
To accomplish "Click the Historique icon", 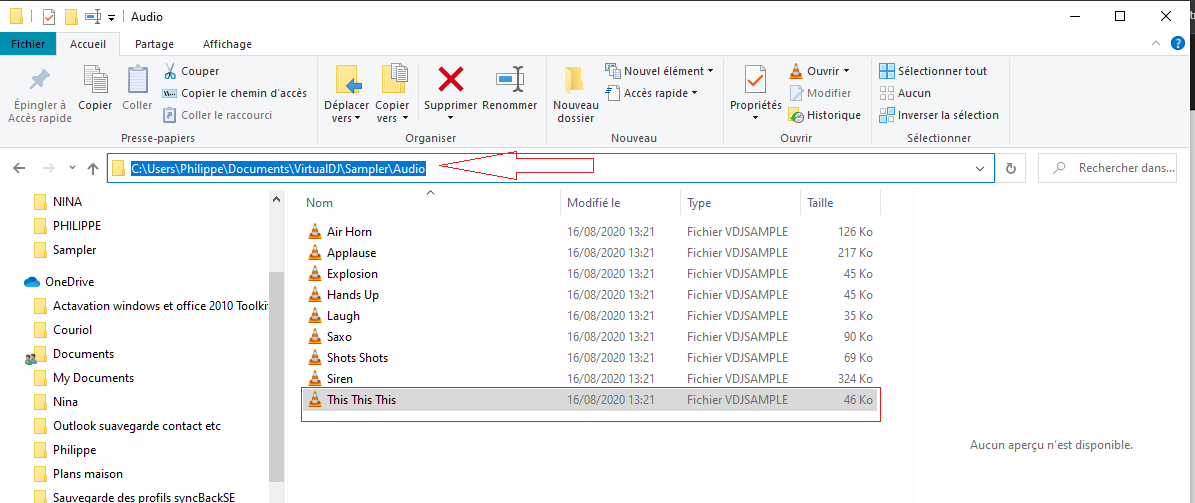I will point(796,115).
